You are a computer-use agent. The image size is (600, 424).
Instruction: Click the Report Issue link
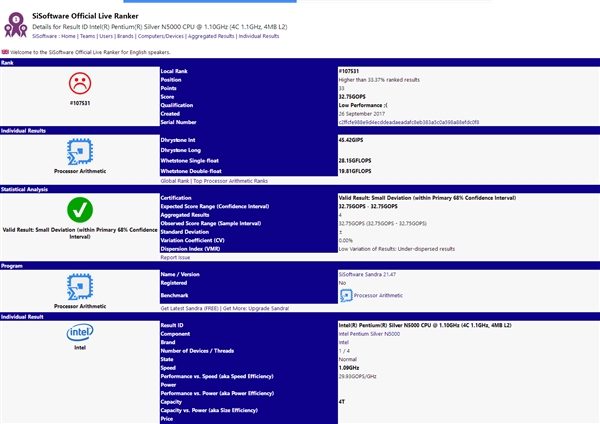tap(175, 257)
